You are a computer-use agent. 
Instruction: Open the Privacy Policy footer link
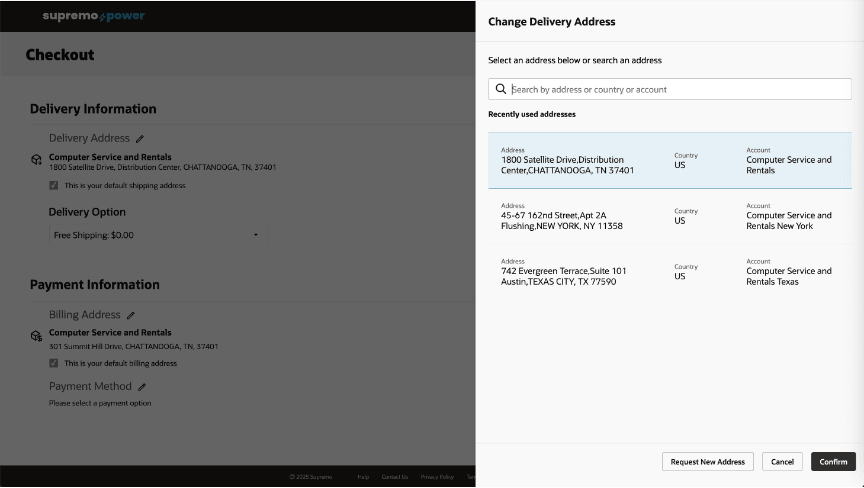(437, 477)
